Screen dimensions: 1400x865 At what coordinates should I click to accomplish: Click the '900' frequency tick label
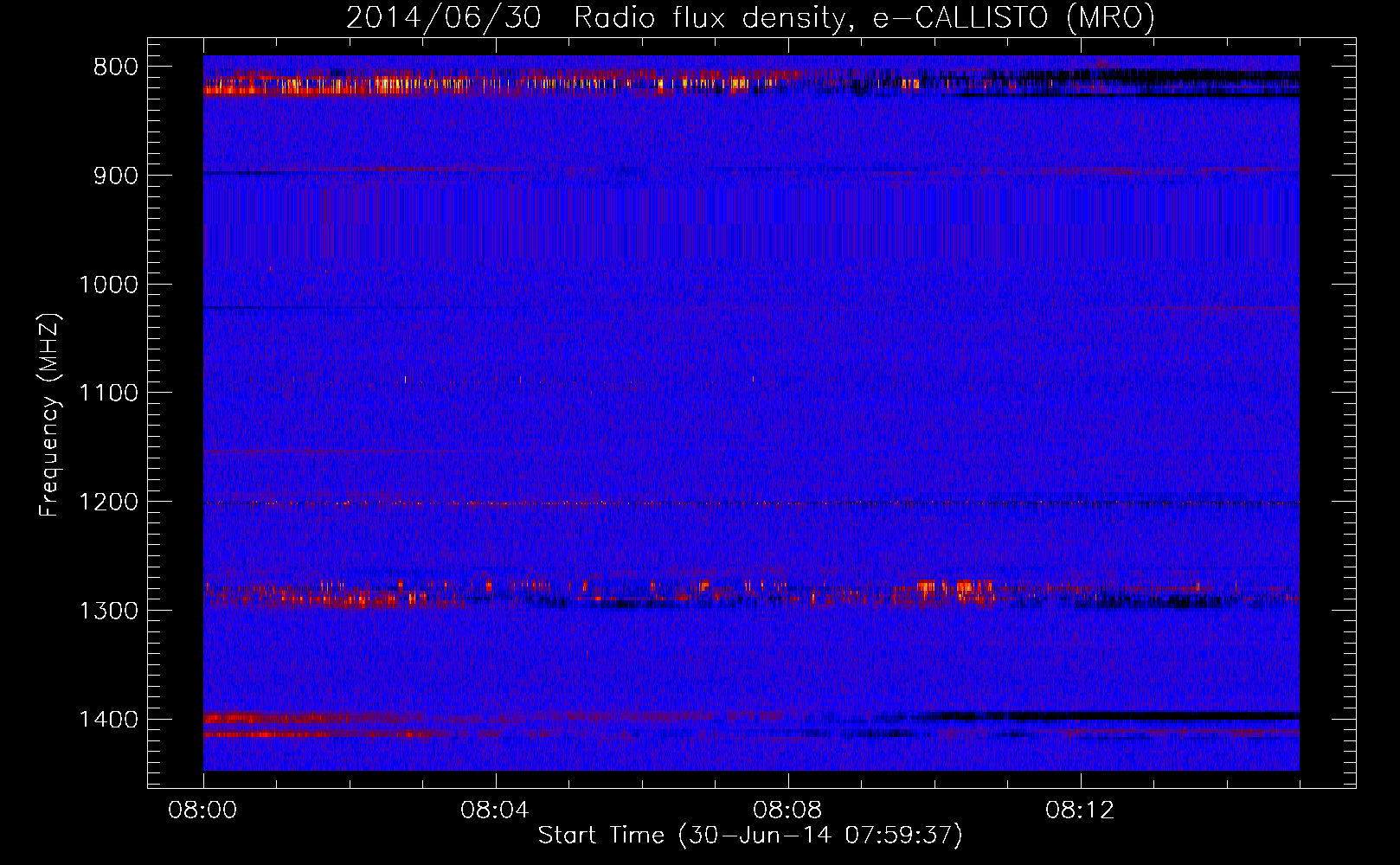[x=116, y=176]
